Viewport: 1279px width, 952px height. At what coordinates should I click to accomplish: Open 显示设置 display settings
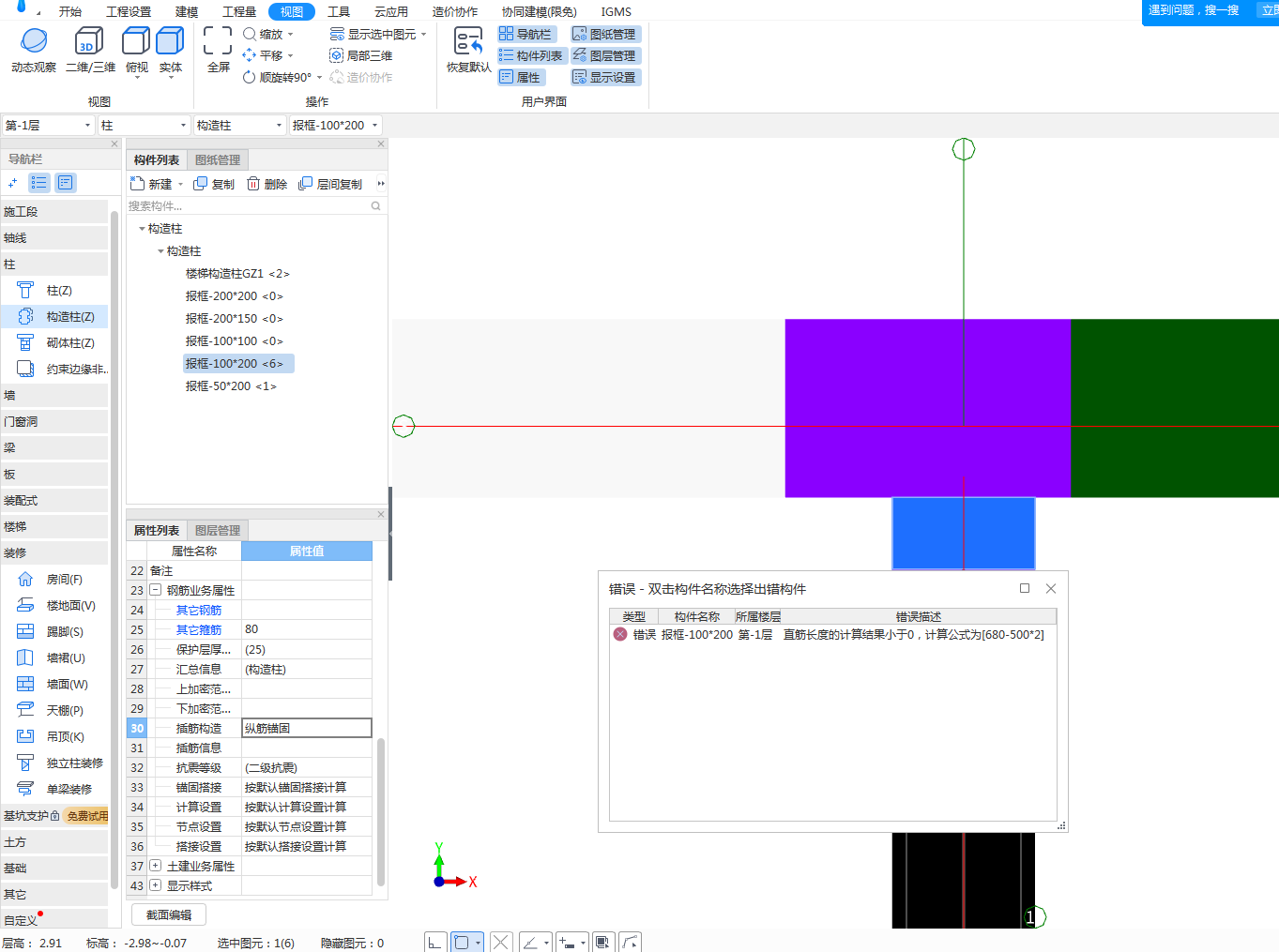pos(605,77)
